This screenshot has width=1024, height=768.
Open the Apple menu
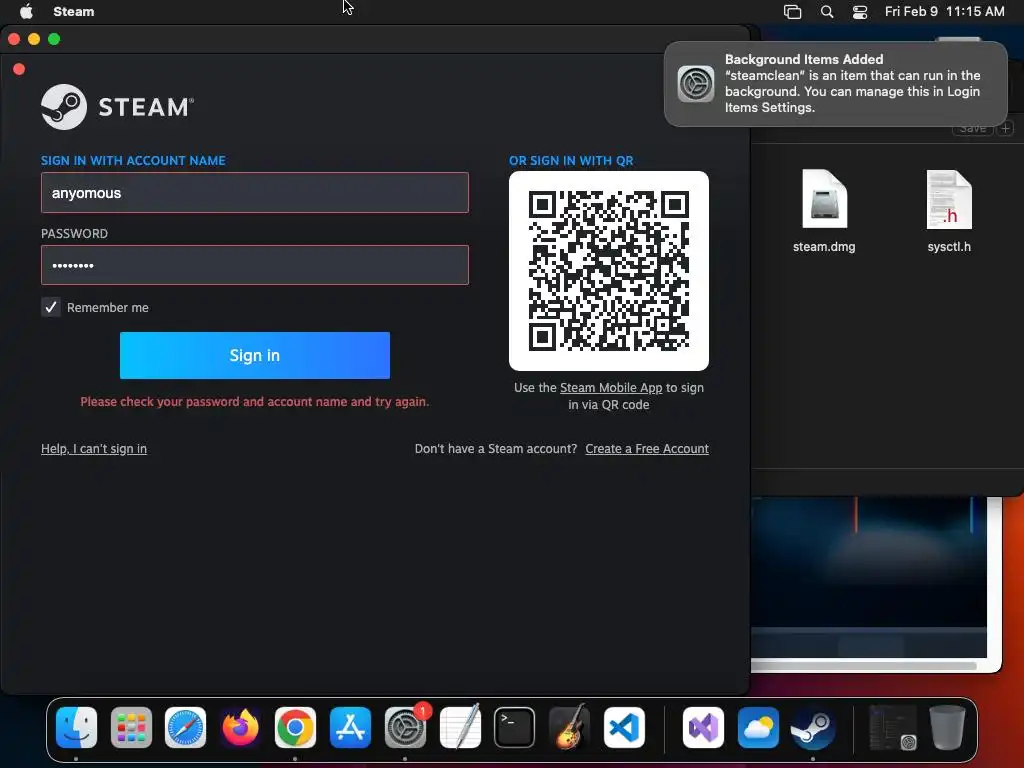26,11
